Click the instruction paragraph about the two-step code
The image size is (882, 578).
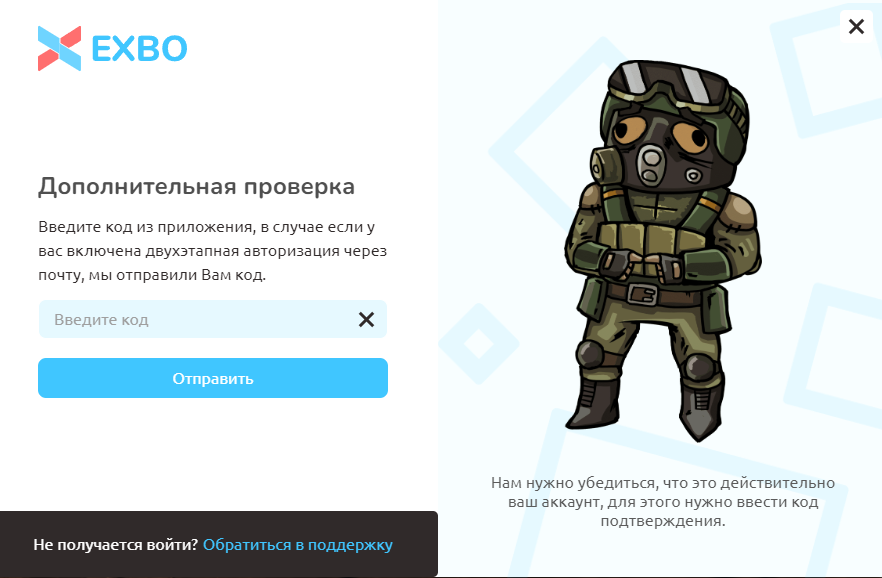tap(213, 251)
